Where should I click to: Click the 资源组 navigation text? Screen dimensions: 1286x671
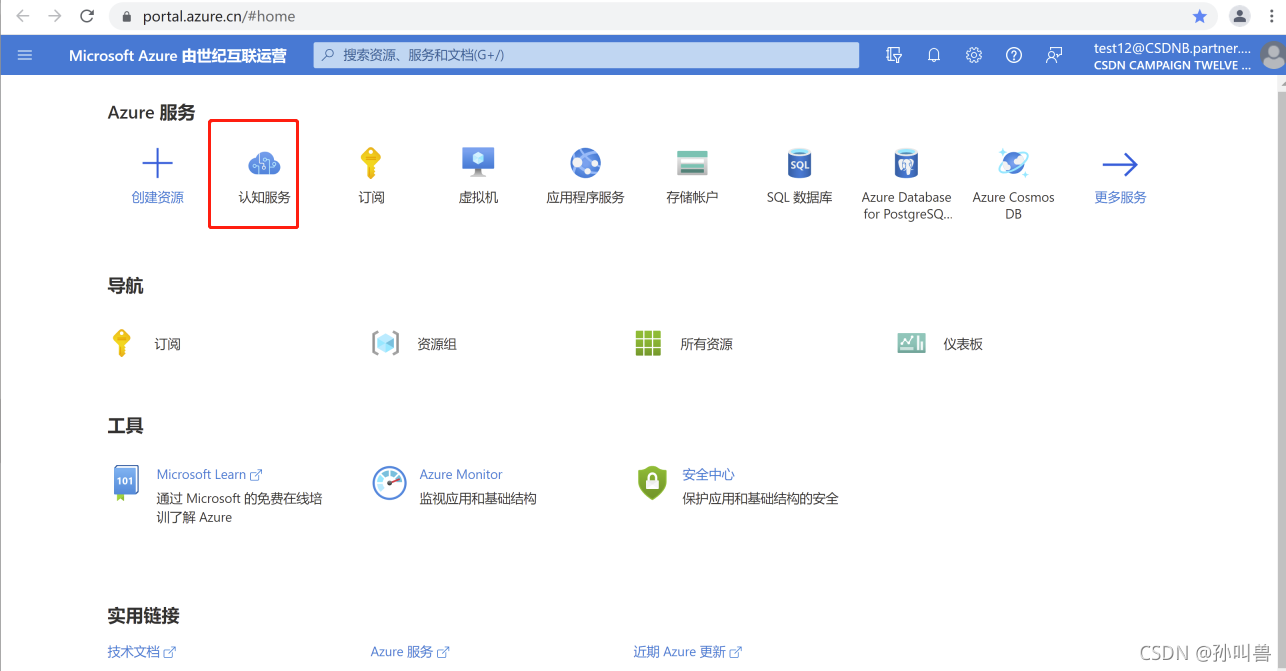click(437, 343)
